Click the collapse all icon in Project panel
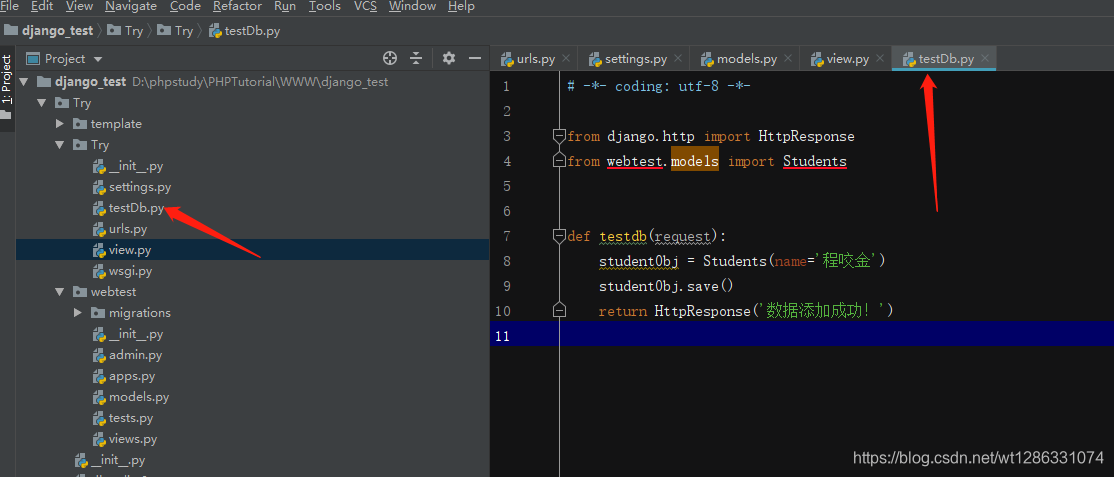 (x=416, y=58)
